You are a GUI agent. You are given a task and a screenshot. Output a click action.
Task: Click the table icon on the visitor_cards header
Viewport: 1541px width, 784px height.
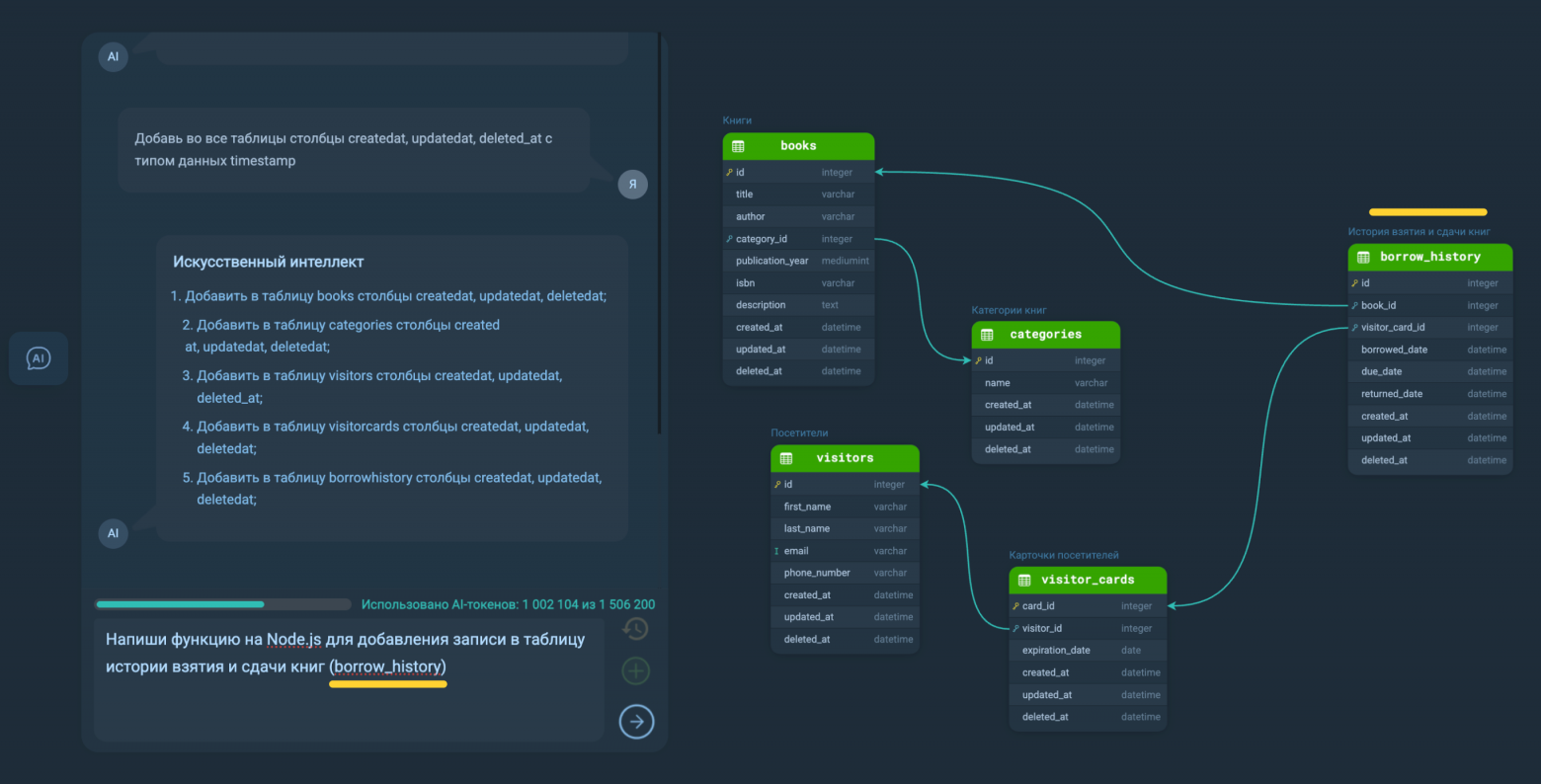[x=1023, y=580]
